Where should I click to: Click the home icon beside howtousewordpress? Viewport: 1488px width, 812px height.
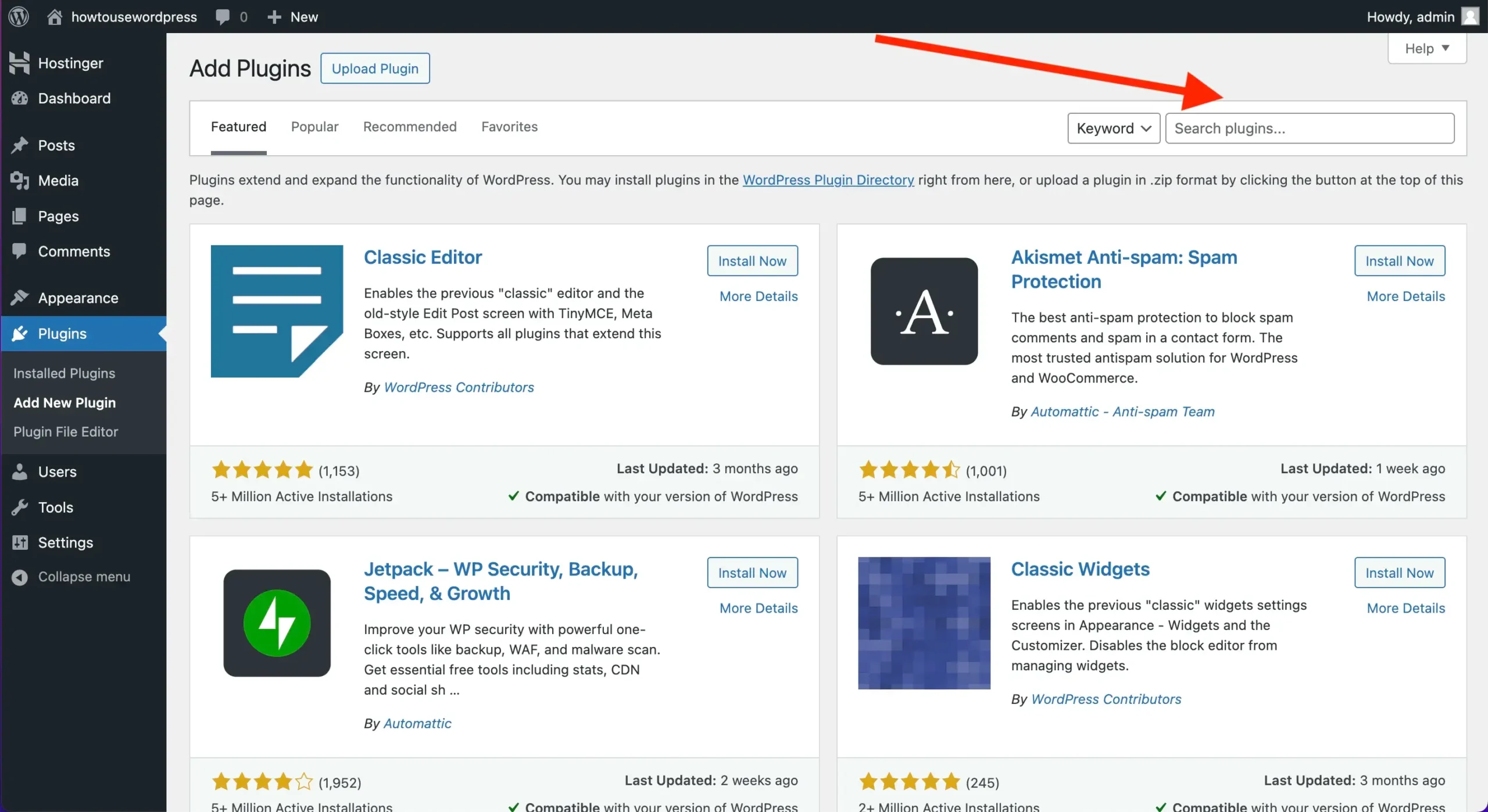(55, 16)
